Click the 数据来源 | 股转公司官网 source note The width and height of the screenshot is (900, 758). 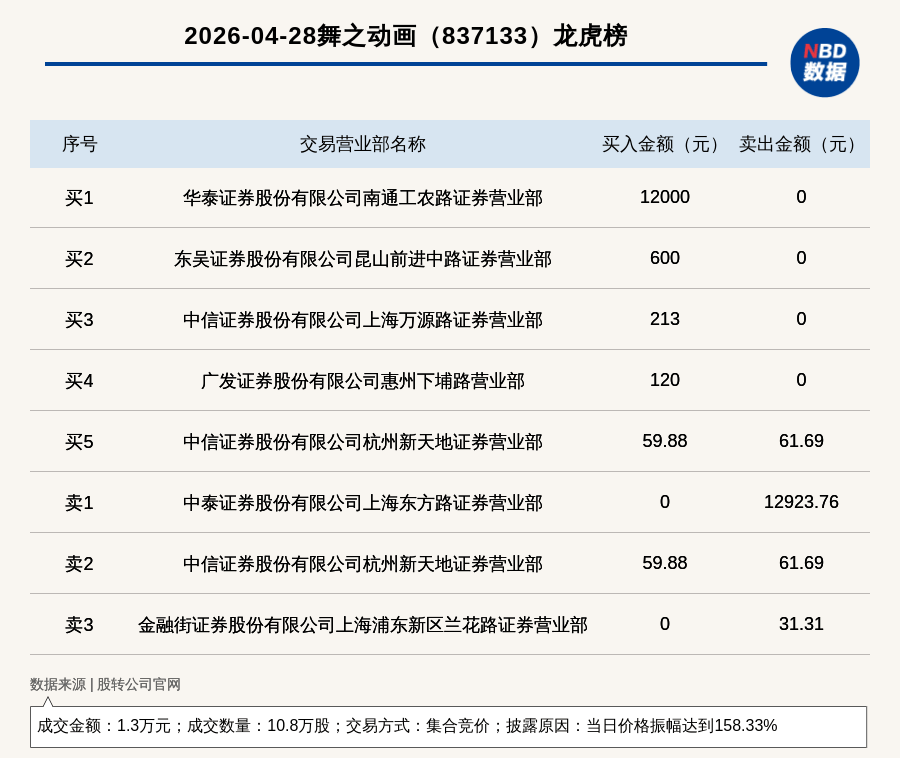click(x=105, y=684)
